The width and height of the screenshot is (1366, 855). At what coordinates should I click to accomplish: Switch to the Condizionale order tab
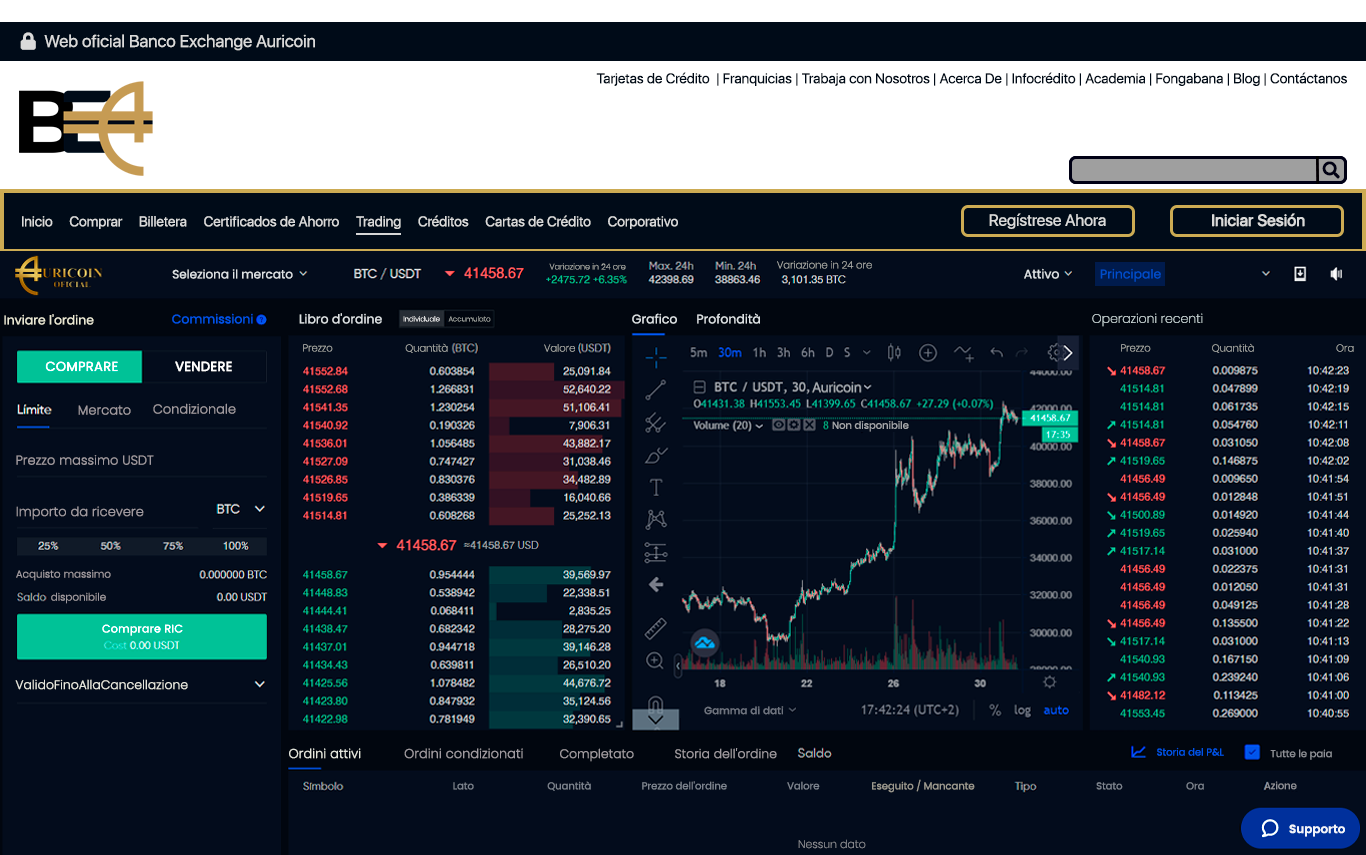coord(194,409)
